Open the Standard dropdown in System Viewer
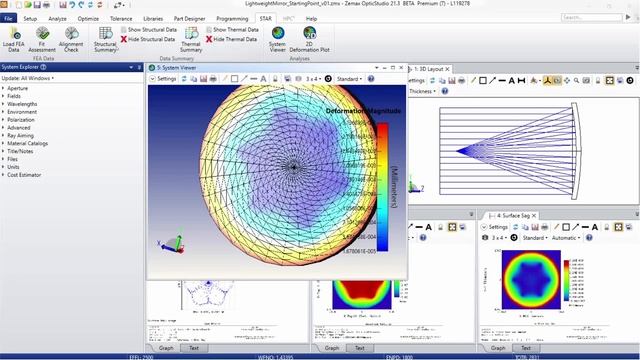 coord(349,79)
